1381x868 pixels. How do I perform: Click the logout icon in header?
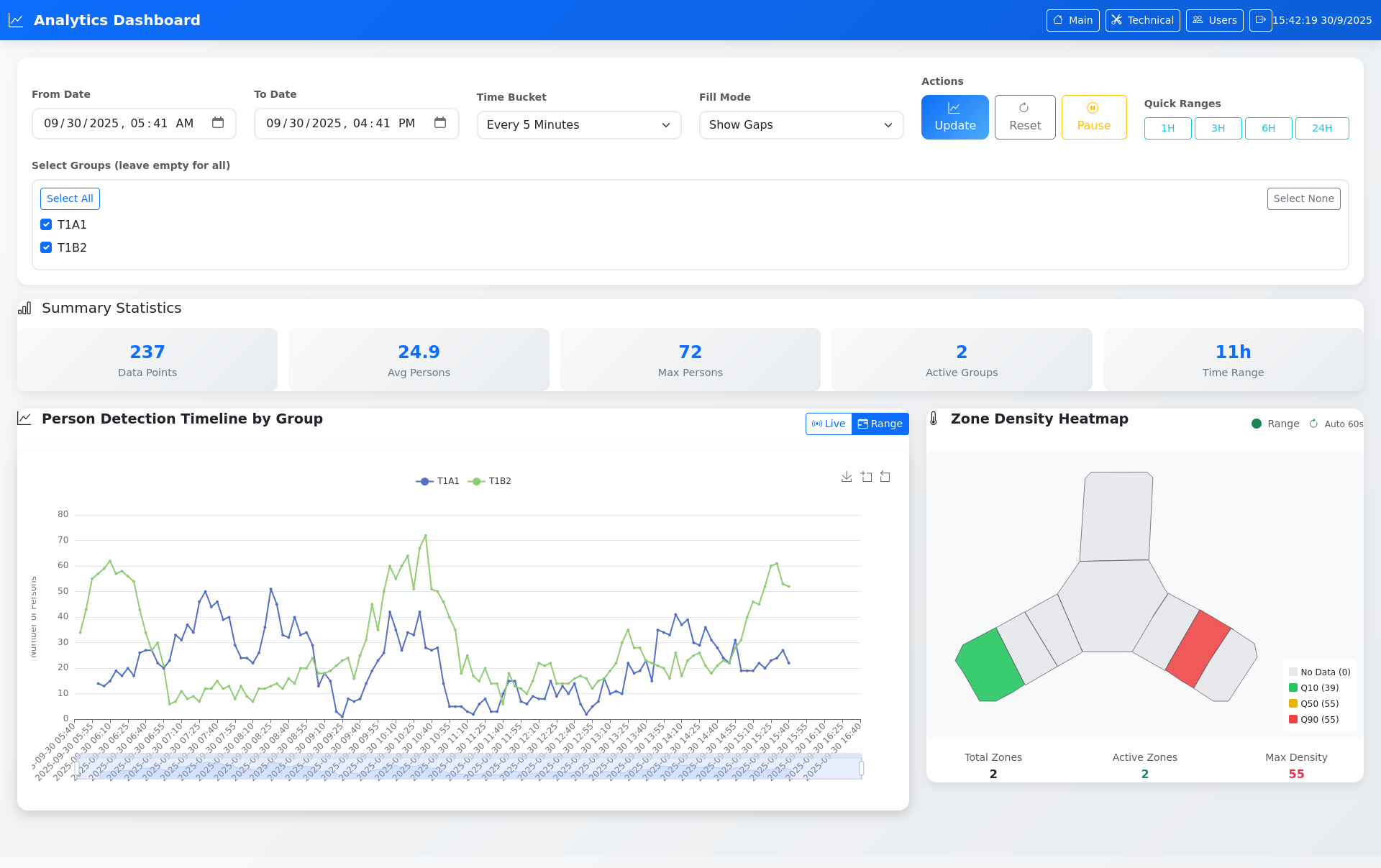(1260, 20)
